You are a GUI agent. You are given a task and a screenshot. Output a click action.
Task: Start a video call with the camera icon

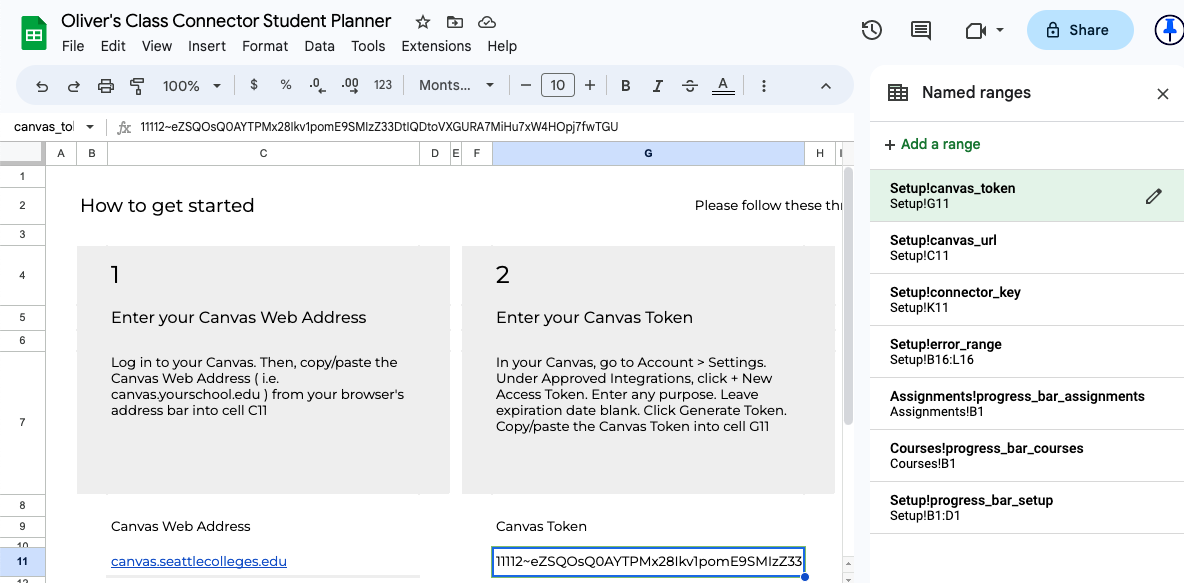click(976, 30)
